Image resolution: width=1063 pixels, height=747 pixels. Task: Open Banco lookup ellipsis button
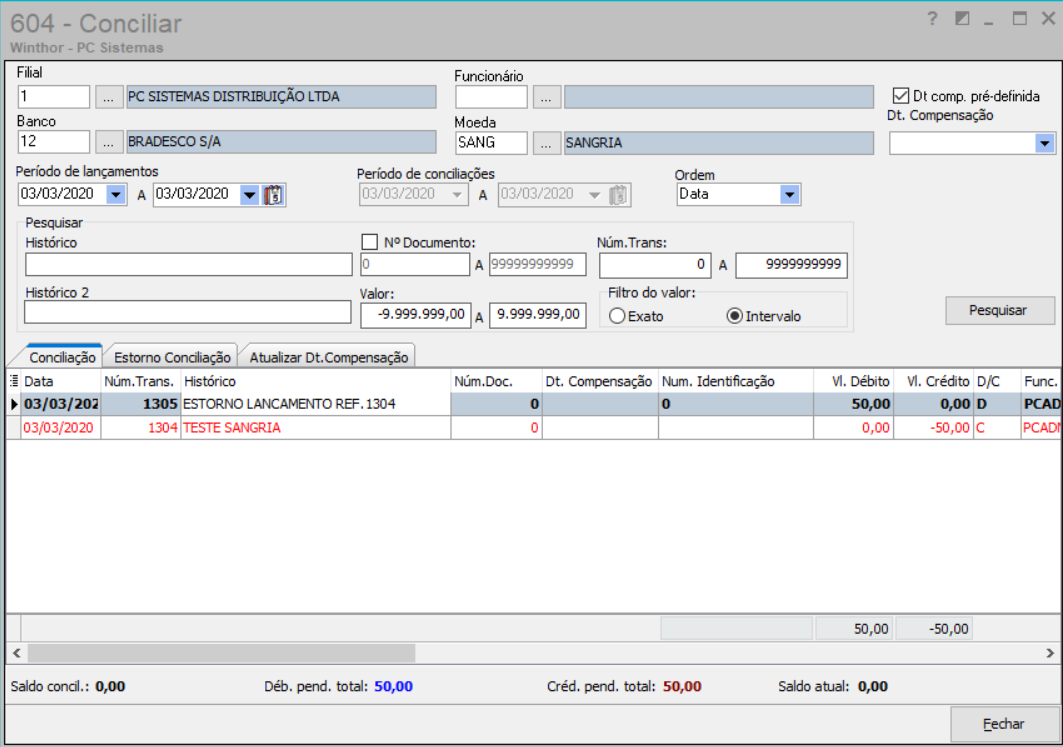(108, 142)
